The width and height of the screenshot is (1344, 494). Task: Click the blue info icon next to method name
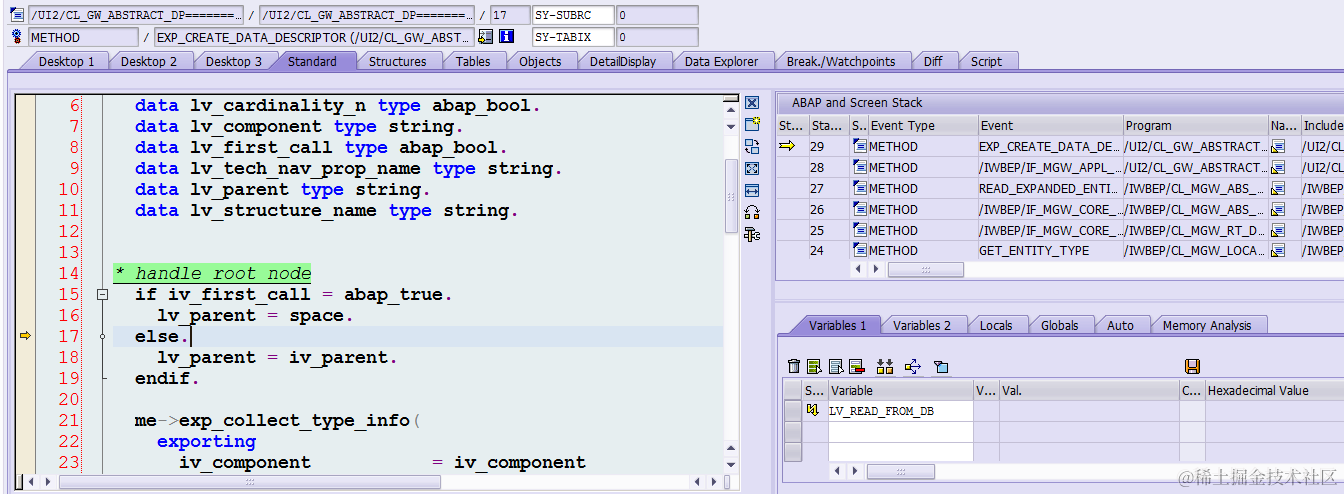tap(506, 37)
